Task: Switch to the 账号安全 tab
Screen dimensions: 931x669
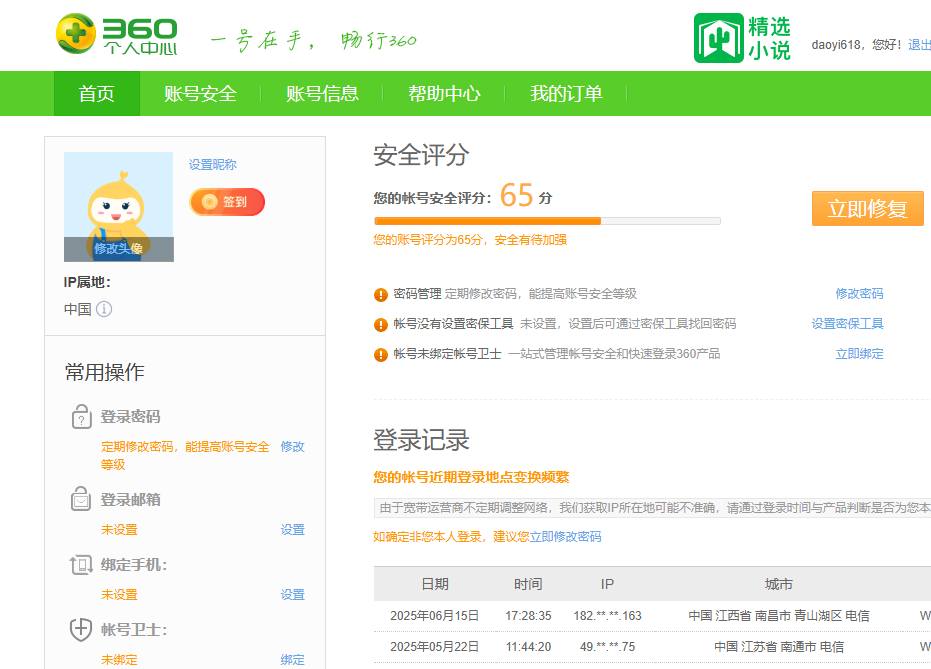Action: (200, 93)
